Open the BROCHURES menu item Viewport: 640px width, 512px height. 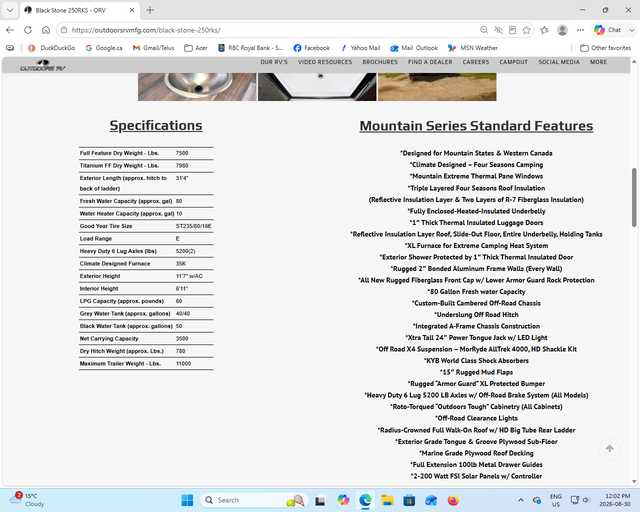click(380, 62)
